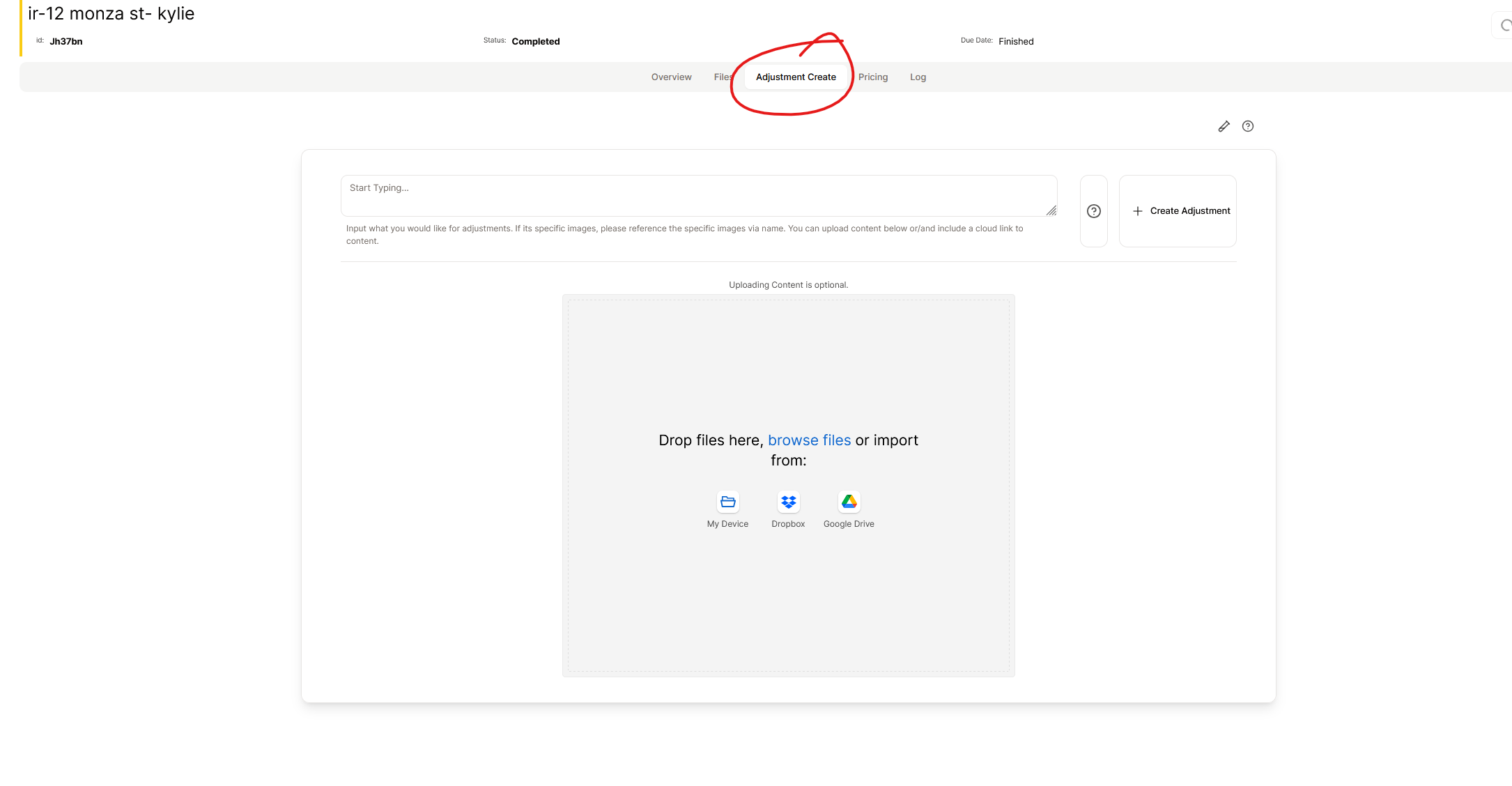The width and height of the screenshot is (1512, 786).
Task: Go to the Pricing tab
Action: (x=872, y=77)
